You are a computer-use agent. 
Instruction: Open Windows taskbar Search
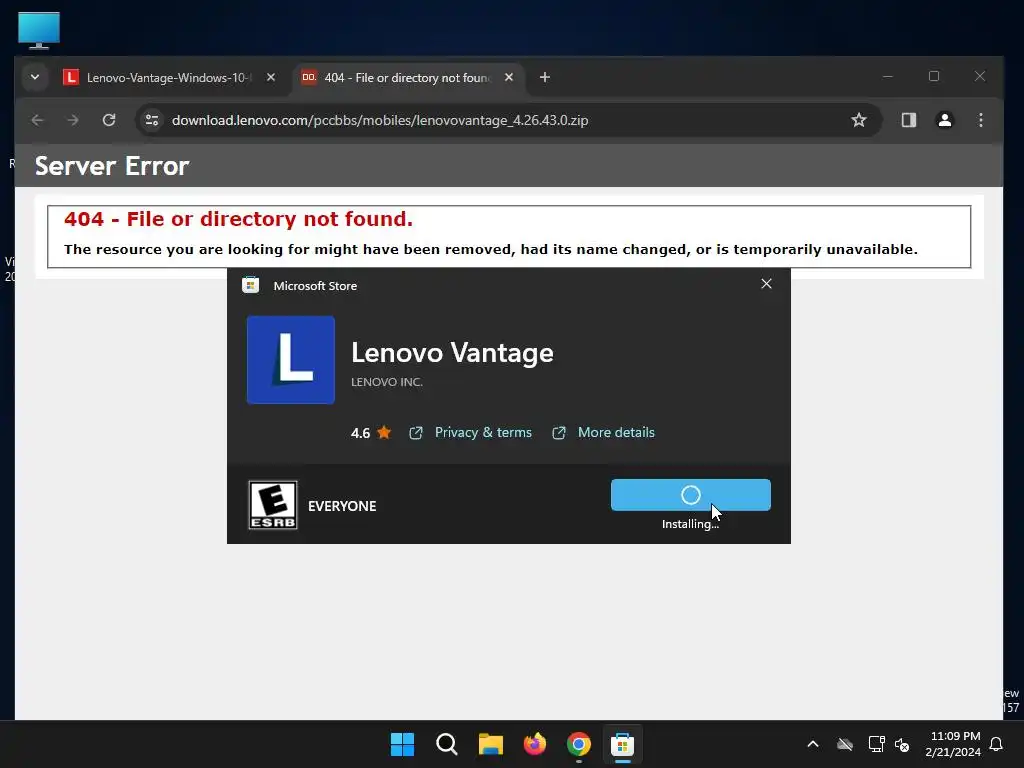click(x=447, y=744)
